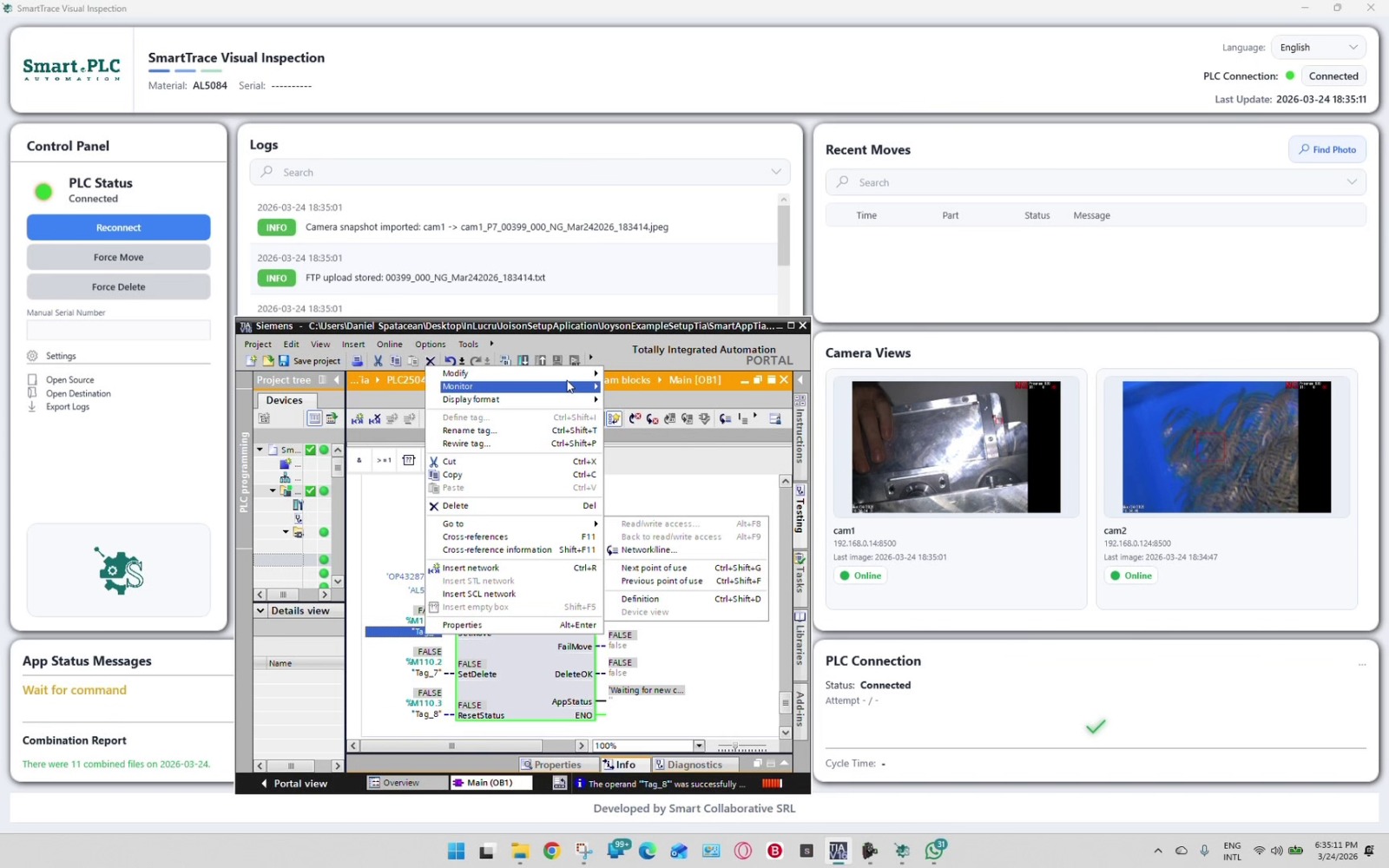Click the Reconnect button

118,227
